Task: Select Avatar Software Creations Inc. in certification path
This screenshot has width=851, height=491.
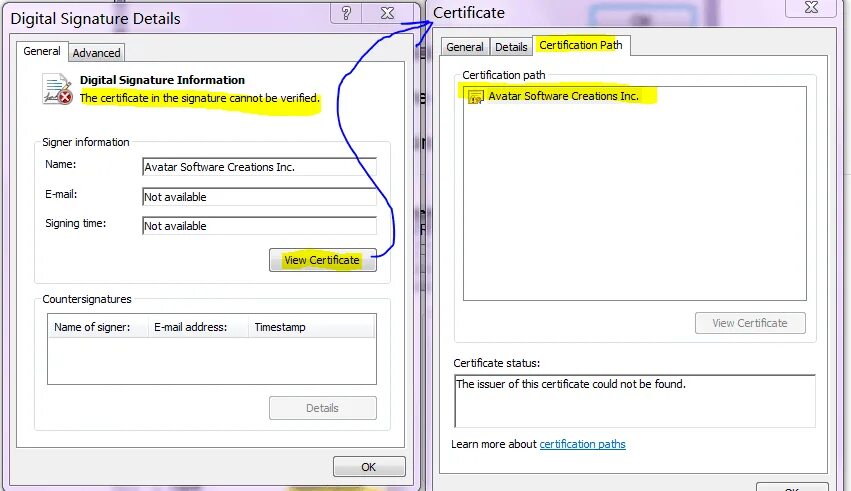Action: point(563,96)
